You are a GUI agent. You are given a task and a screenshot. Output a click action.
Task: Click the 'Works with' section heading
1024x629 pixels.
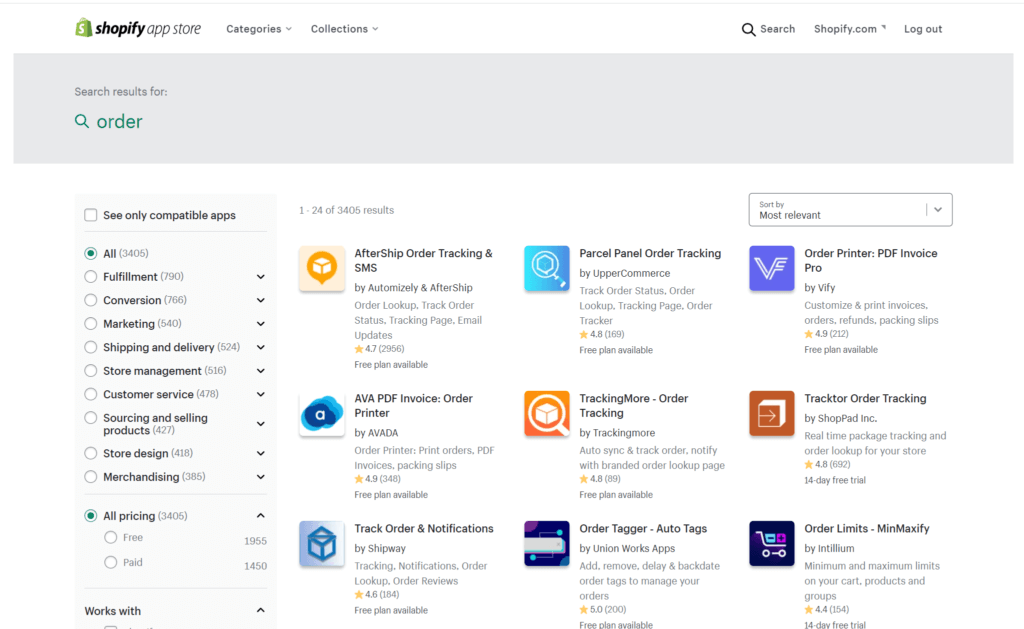(112, 611)
